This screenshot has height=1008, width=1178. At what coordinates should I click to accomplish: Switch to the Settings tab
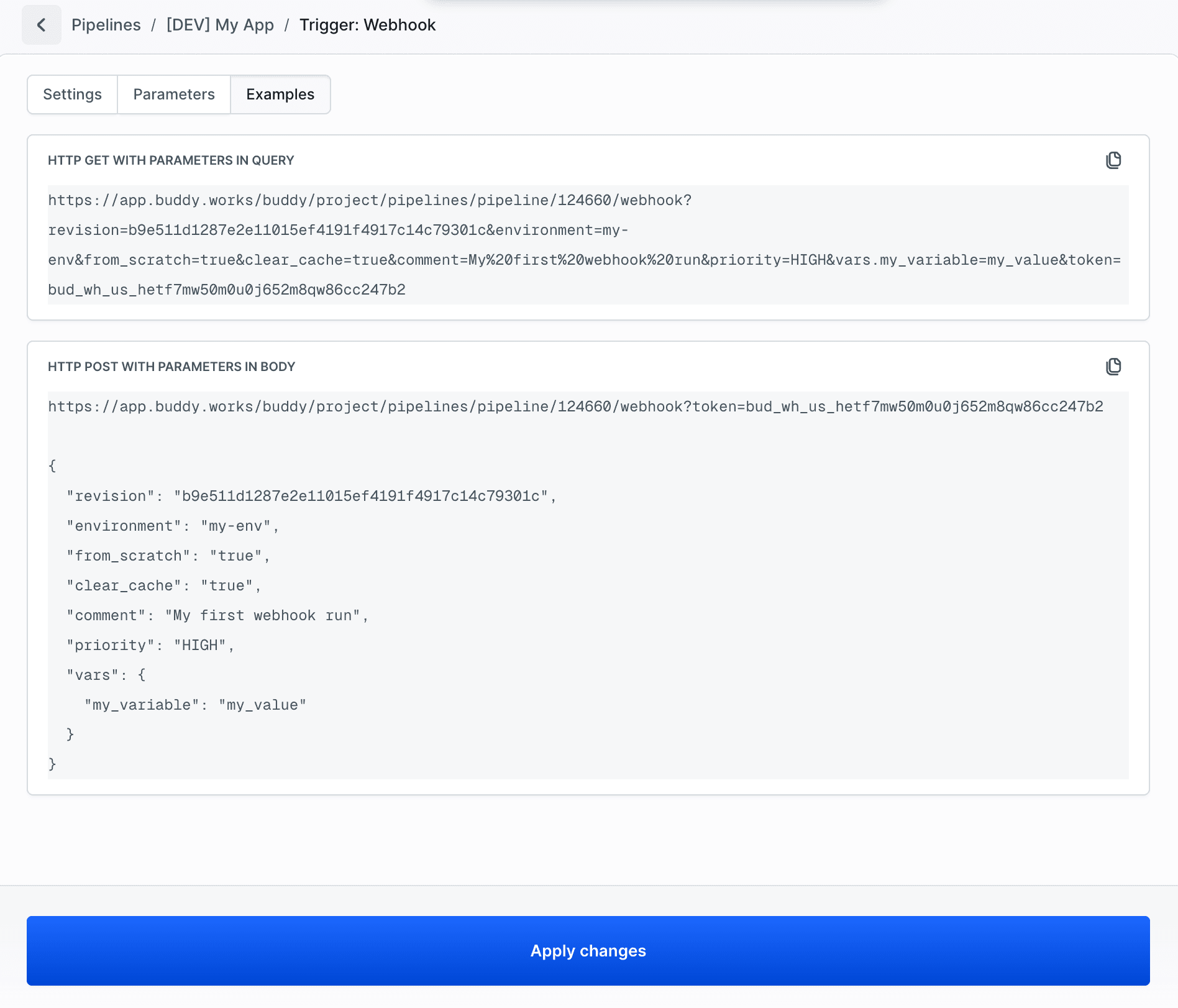(72, 94)
